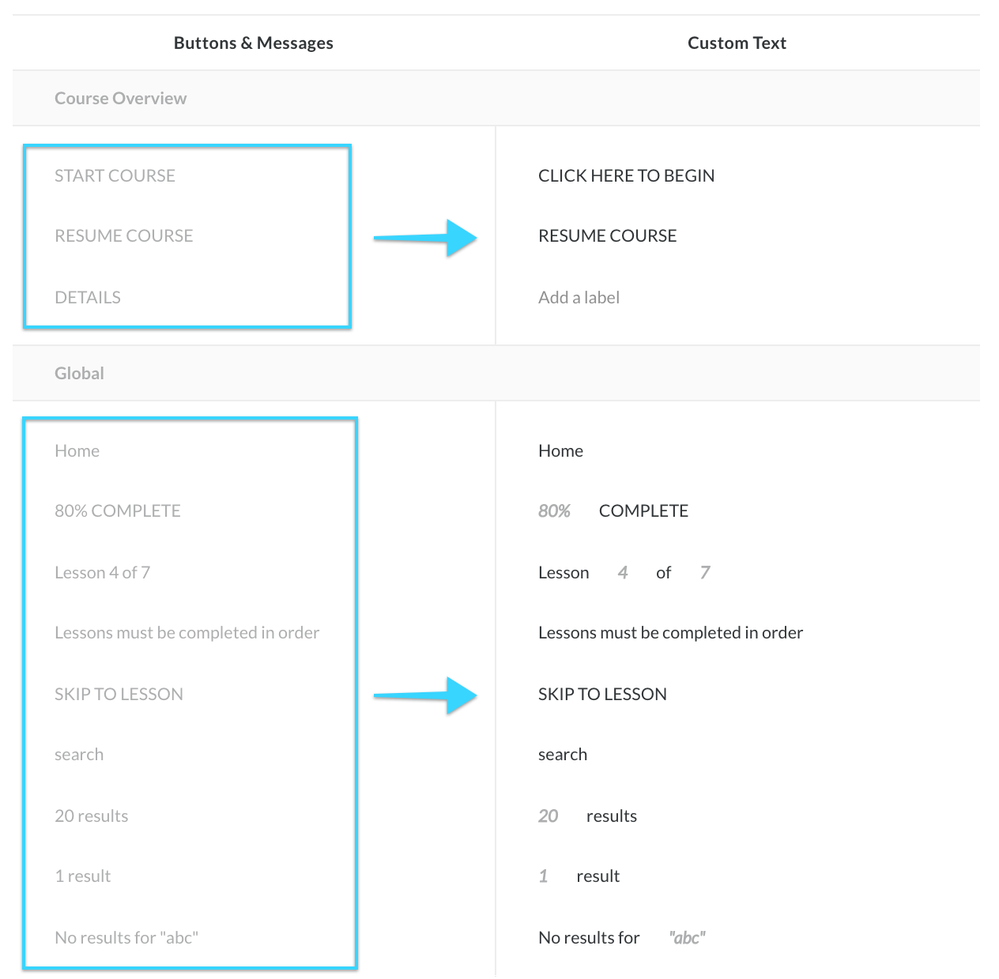Screen dimensions: 999x979
Task: Edit the COMPLETE custom text after 80%
Action: (643, 511)
